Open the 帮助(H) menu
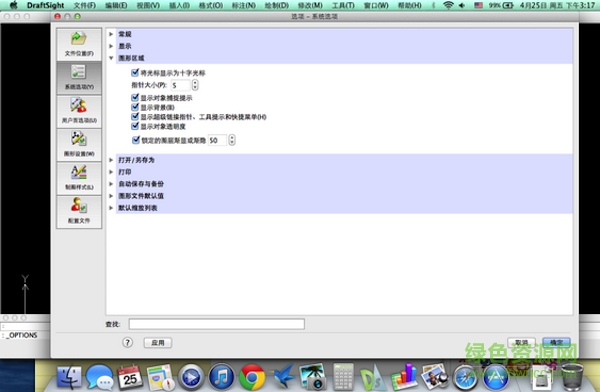Image resolution: width=600 pixels, height=392 pixels. coord(409,5)
